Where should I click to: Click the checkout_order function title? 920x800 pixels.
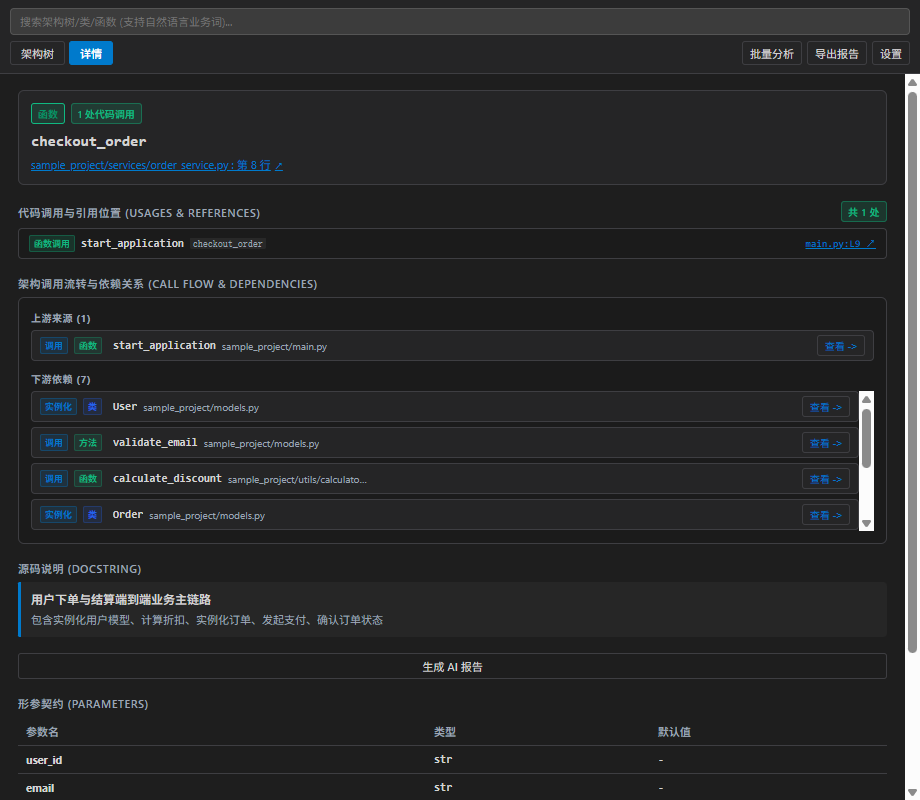click(x=89, y=141)
